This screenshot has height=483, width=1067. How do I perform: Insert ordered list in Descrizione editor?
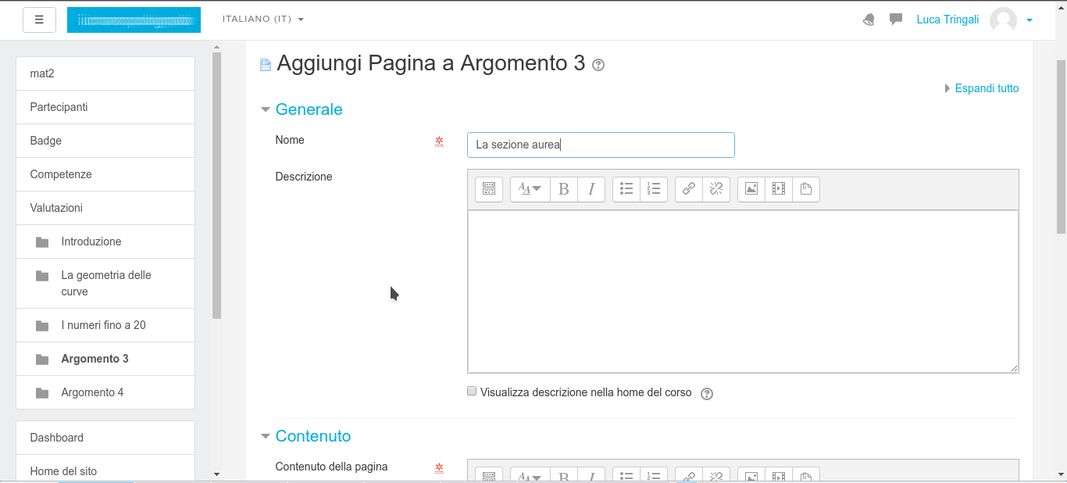[x=654, y=189]
